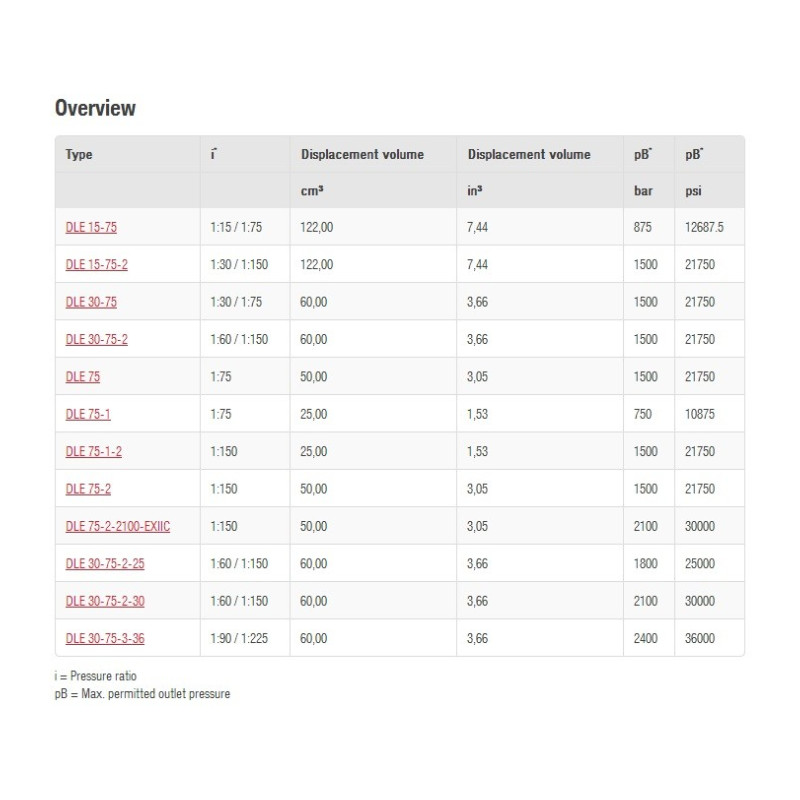Click the pB psi column header

pyautogui.click(x=694, y=154)
